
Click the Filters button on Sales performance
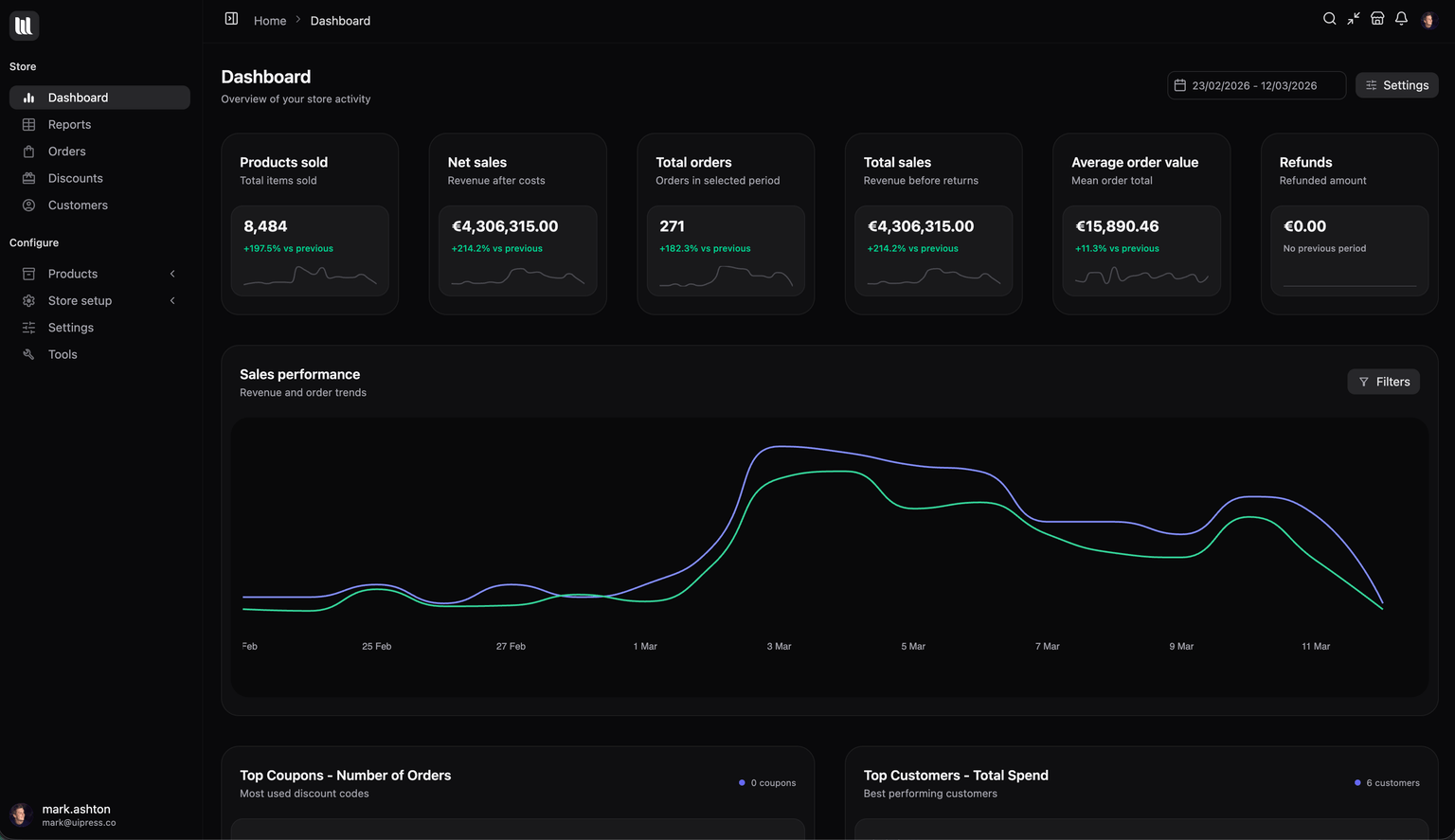coord(1383,381)
